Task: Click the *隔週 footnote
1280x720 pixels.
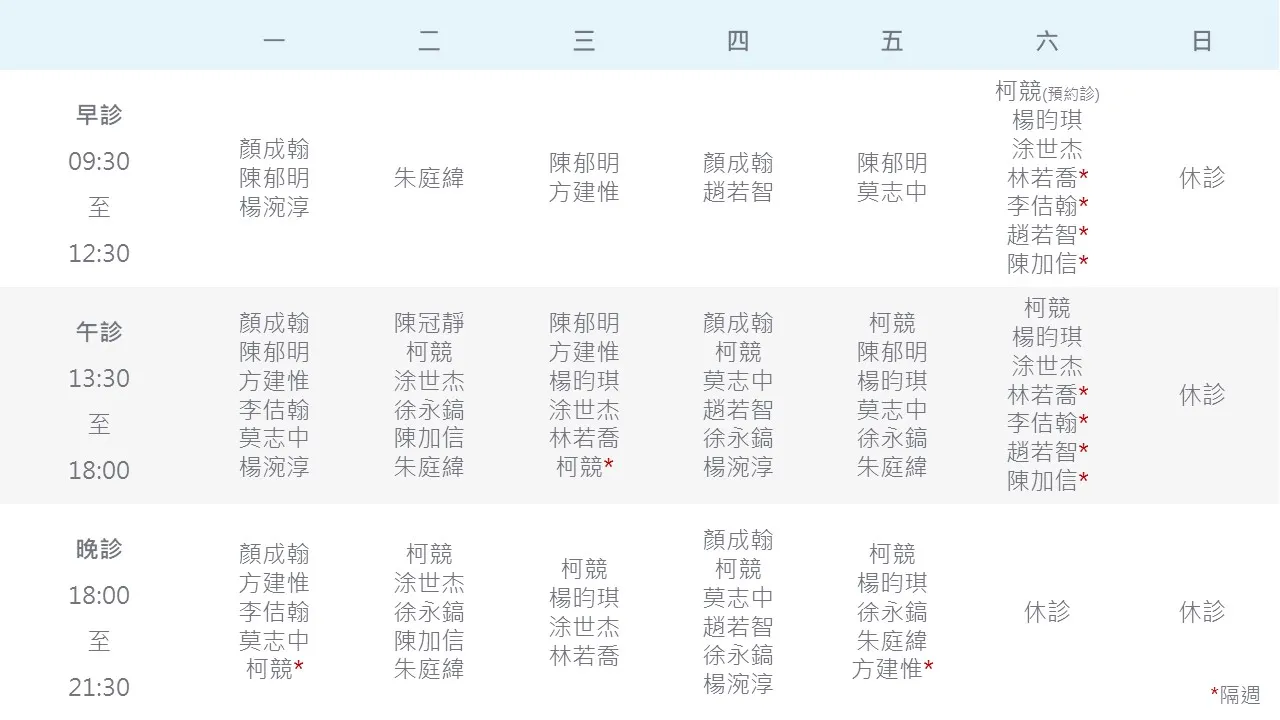Action: coord(1235,695)
